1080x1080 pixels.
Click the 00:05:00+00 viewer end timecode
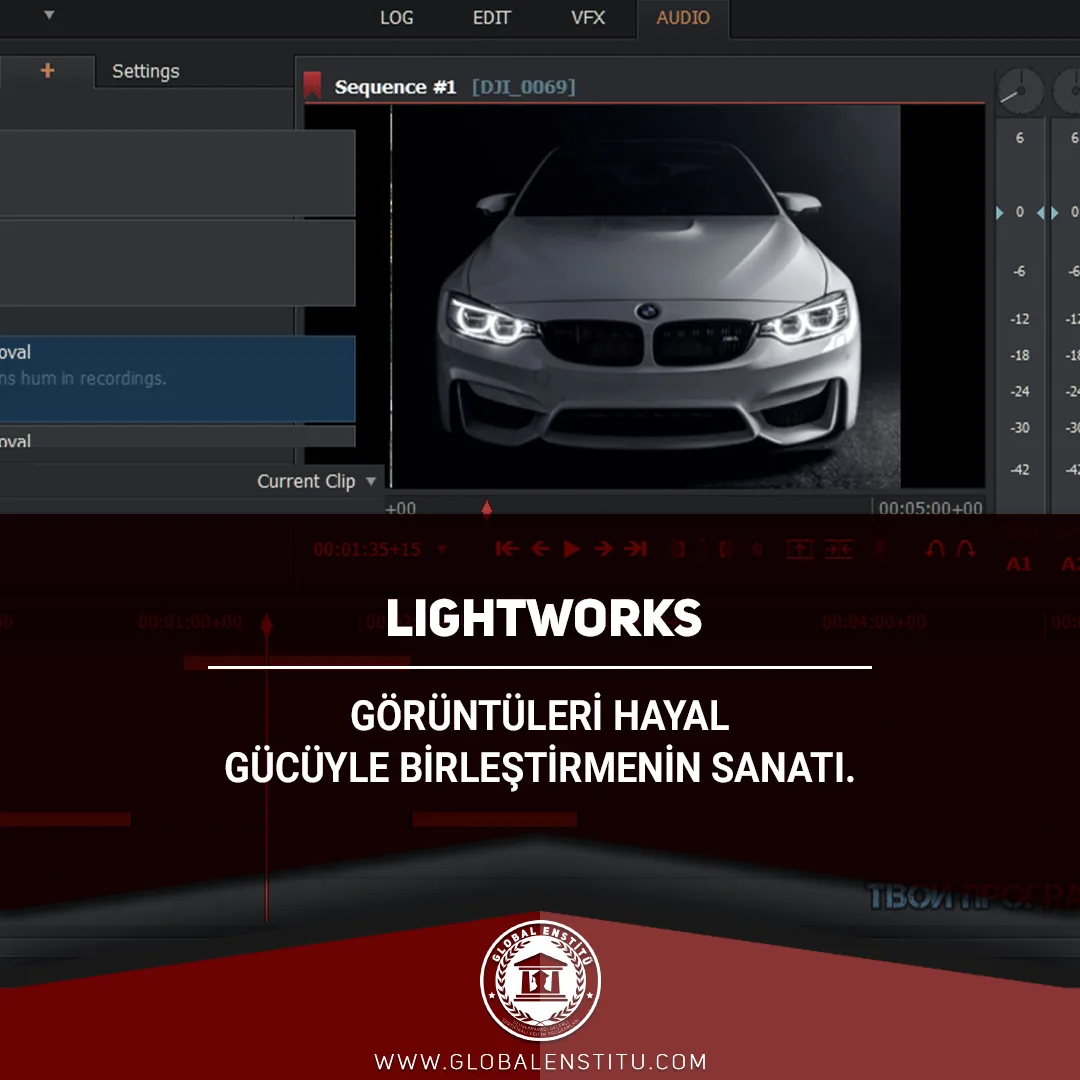click(931, 508)
